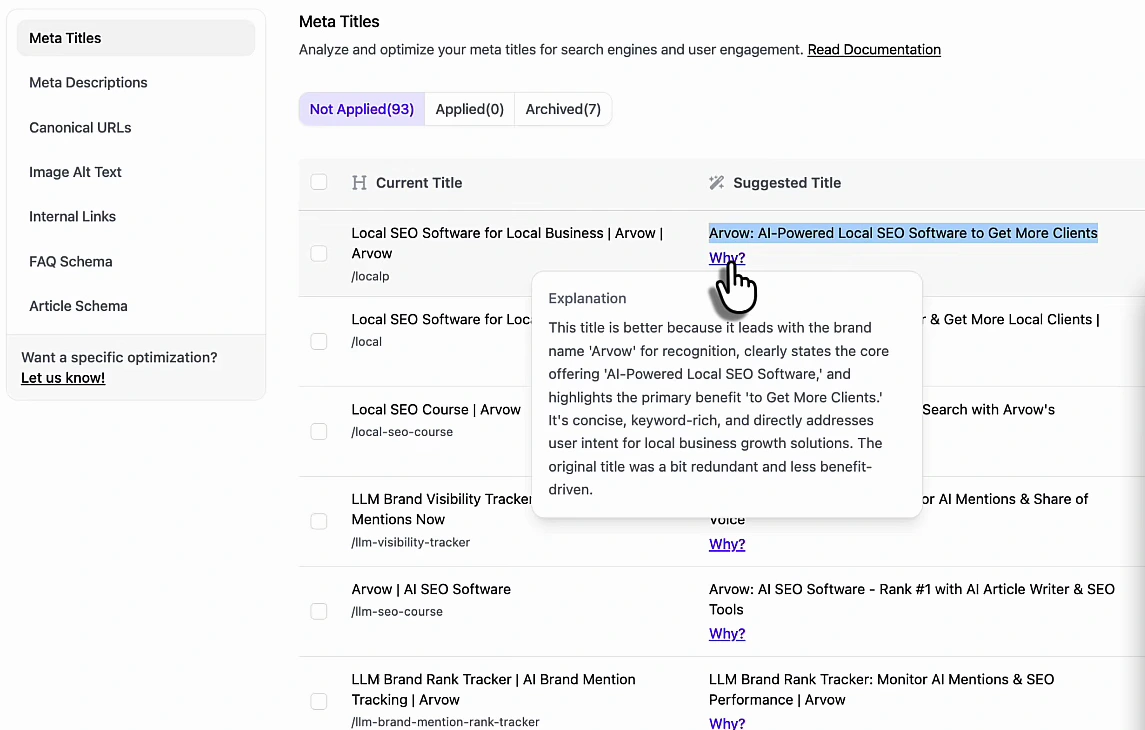The height and width of the screenshot is (730, 1145).
Task: Switch to the Applied(0) tab
Action: click(470, 110)
